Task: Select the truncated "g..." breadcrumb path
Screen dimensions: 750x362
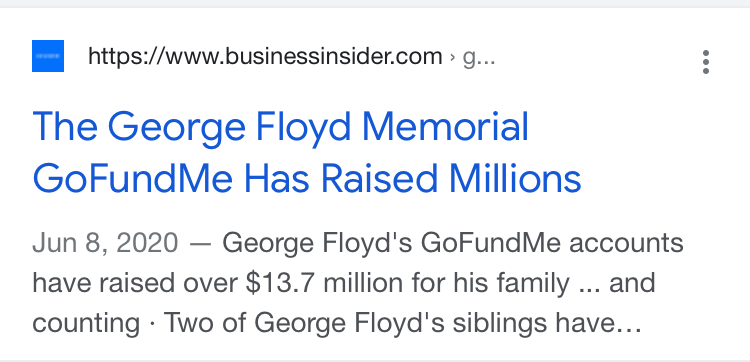Action: tap(479, 59)
